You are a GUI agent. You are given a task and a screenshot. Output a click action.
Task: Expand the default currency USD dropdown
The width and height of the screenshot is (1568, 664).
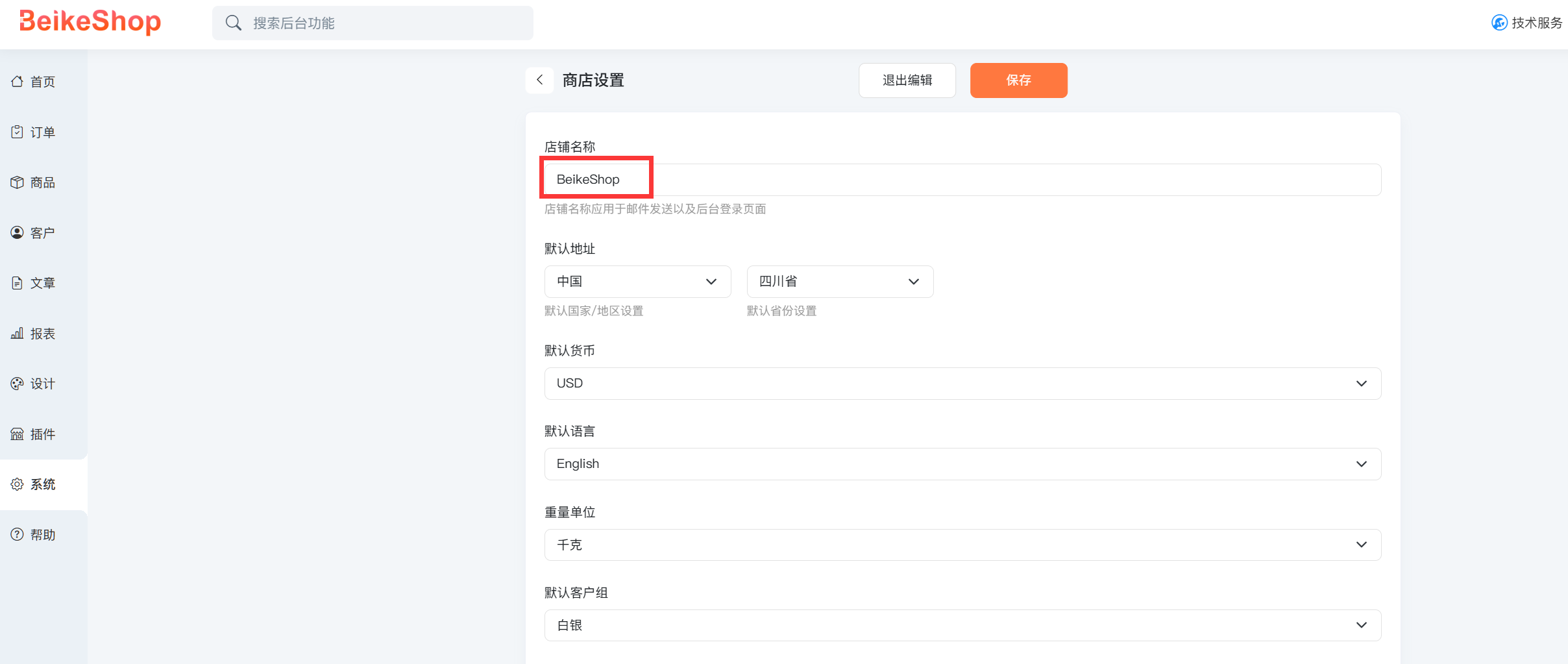[x=962, y=384]
